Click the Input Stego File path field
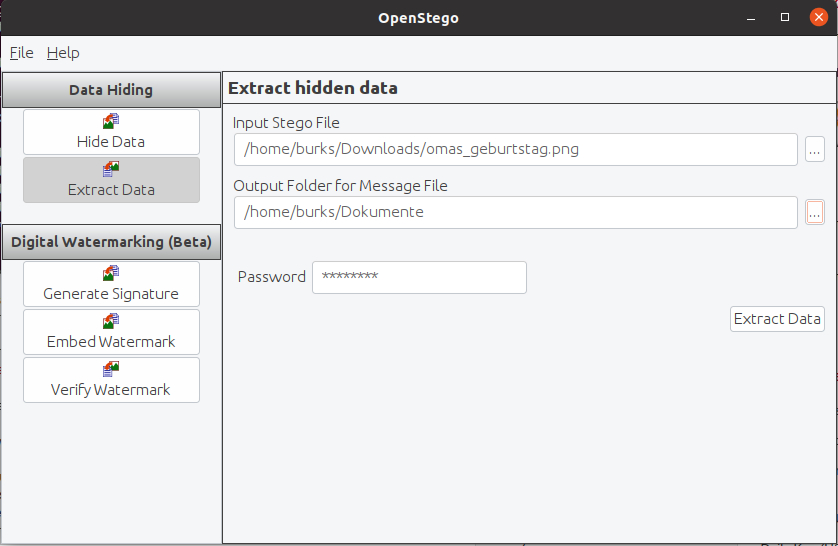Viewport: 838px width, 546px height. point(516,149)
